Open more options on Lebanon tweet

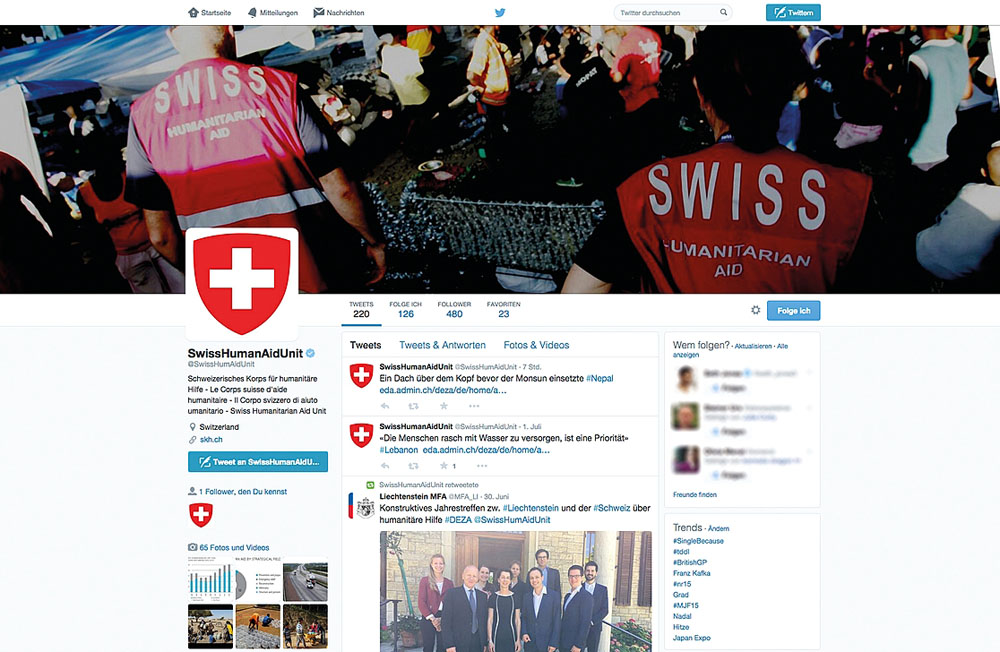482,466
